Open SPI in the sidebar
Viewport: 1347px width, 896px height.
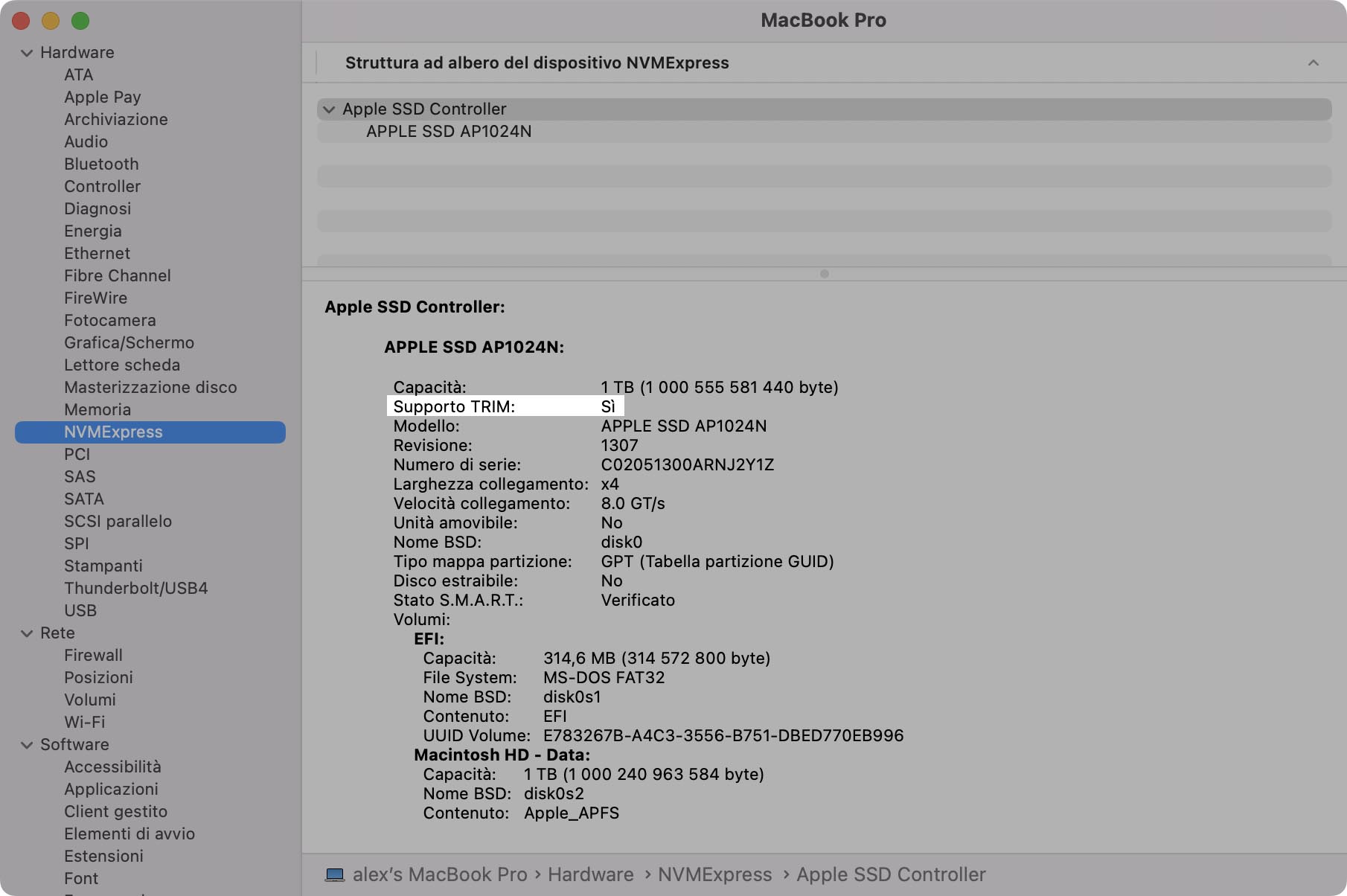(x=76, y=544)
